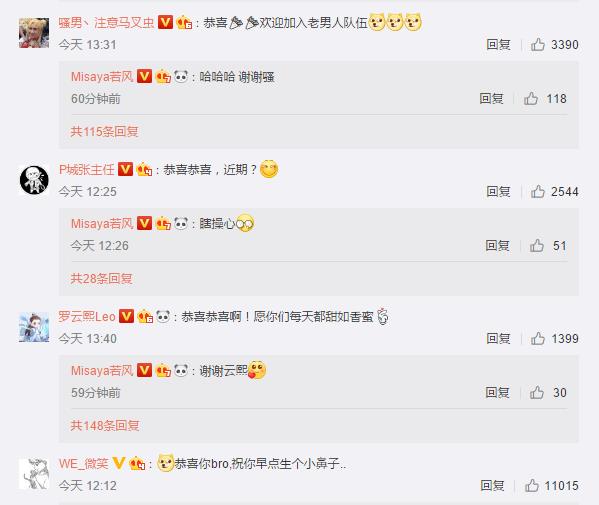Open Misaya若风 profile from 哈哈哈 reply
Viewport: 599px width, 505px height.
click(102, 77)
